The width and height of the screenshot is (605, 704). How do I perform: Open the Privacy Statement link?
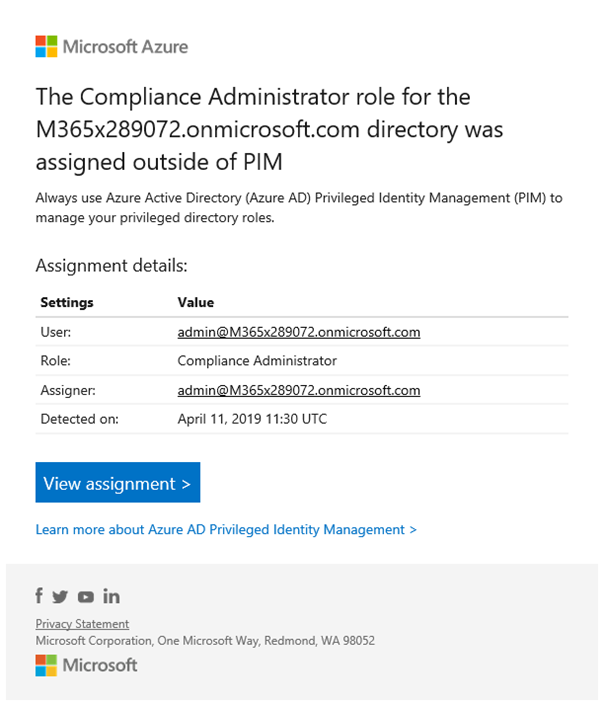click(x=82, y=624)
